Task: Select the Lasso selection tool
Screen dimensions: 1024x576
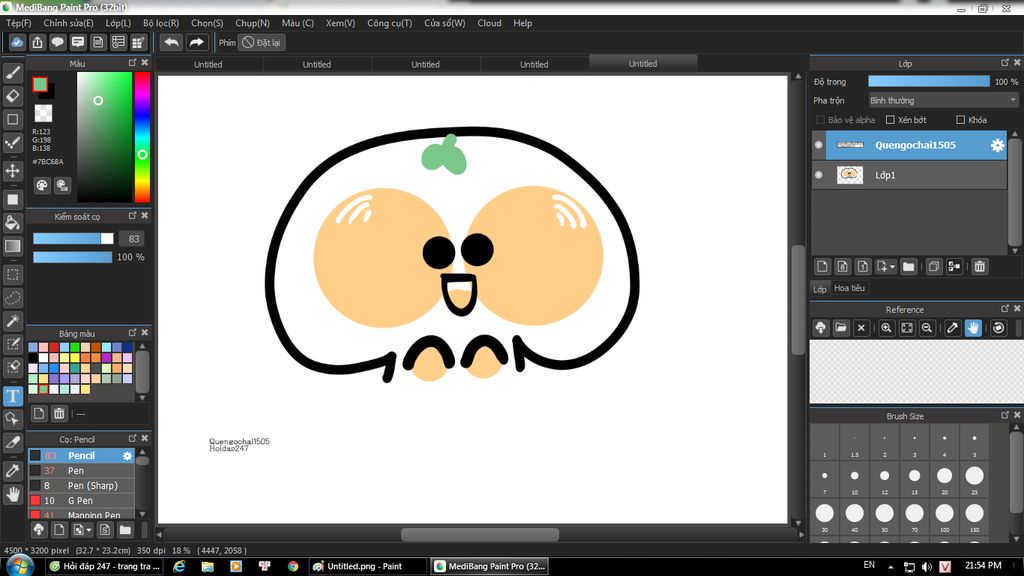Action: (x=12, y=298)
